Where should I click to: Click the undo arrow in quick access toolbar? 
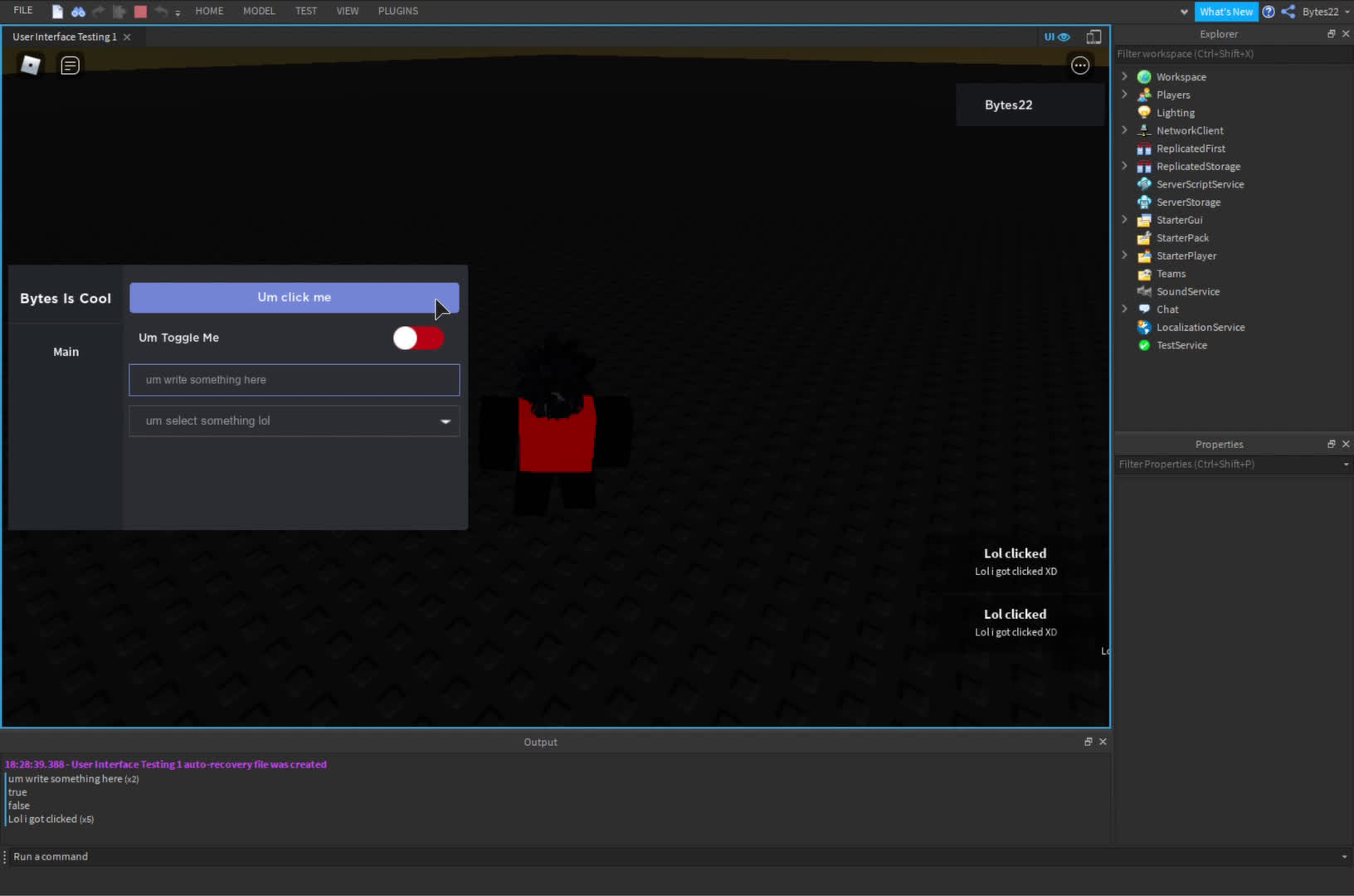point(161,12)
